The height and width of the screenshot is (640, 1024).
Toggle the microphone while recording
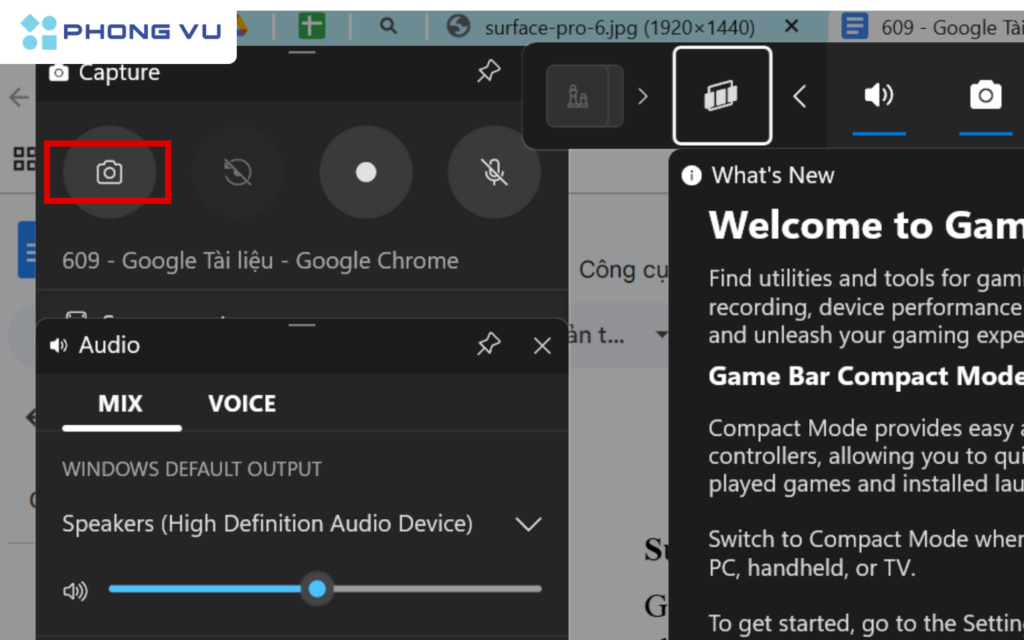pyautogui.click(x=494, y=172)
